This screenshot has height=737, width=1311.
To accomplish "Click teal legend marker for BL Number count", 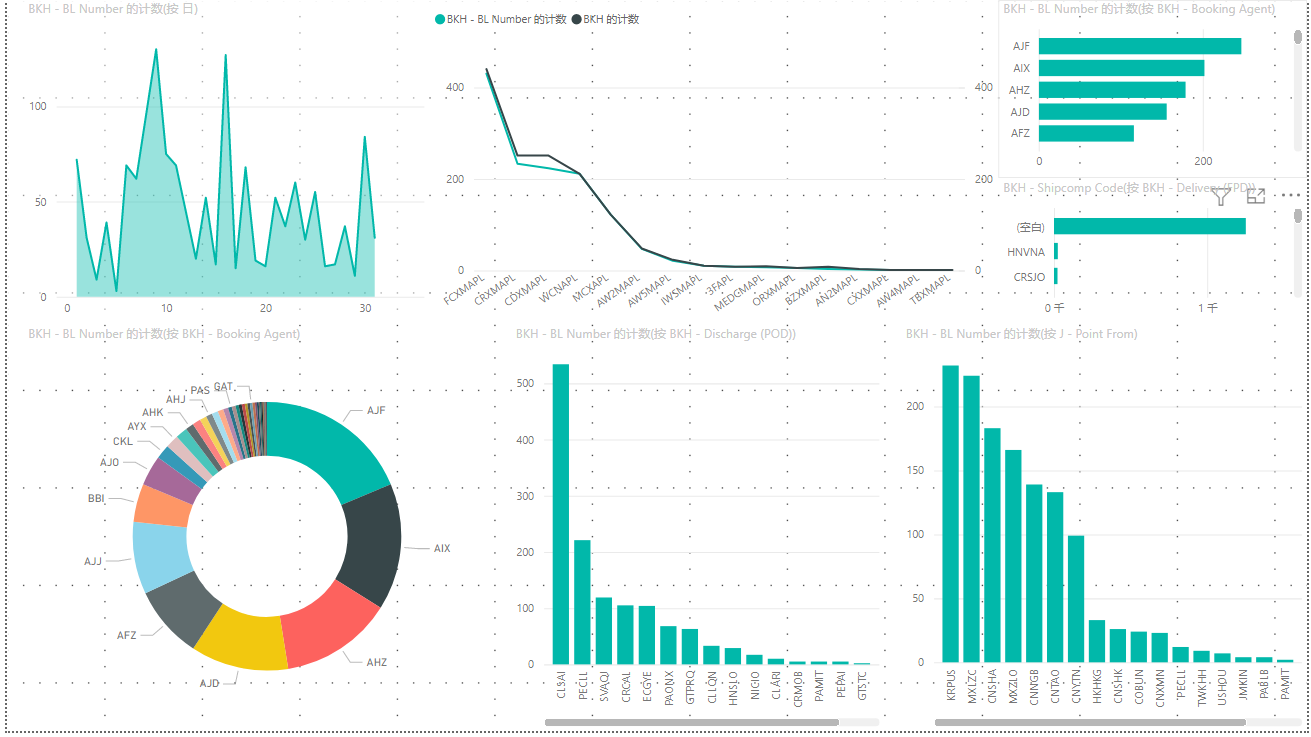I will 440,19.
